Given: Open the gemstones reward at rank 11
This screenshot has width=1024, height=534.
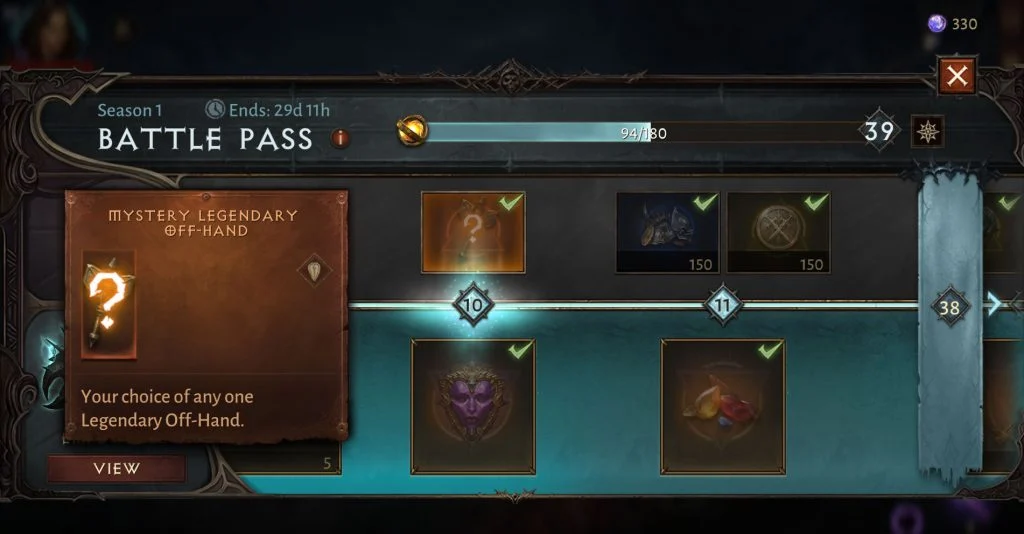Looking at the screenshot, I should [x=723, y=406].
